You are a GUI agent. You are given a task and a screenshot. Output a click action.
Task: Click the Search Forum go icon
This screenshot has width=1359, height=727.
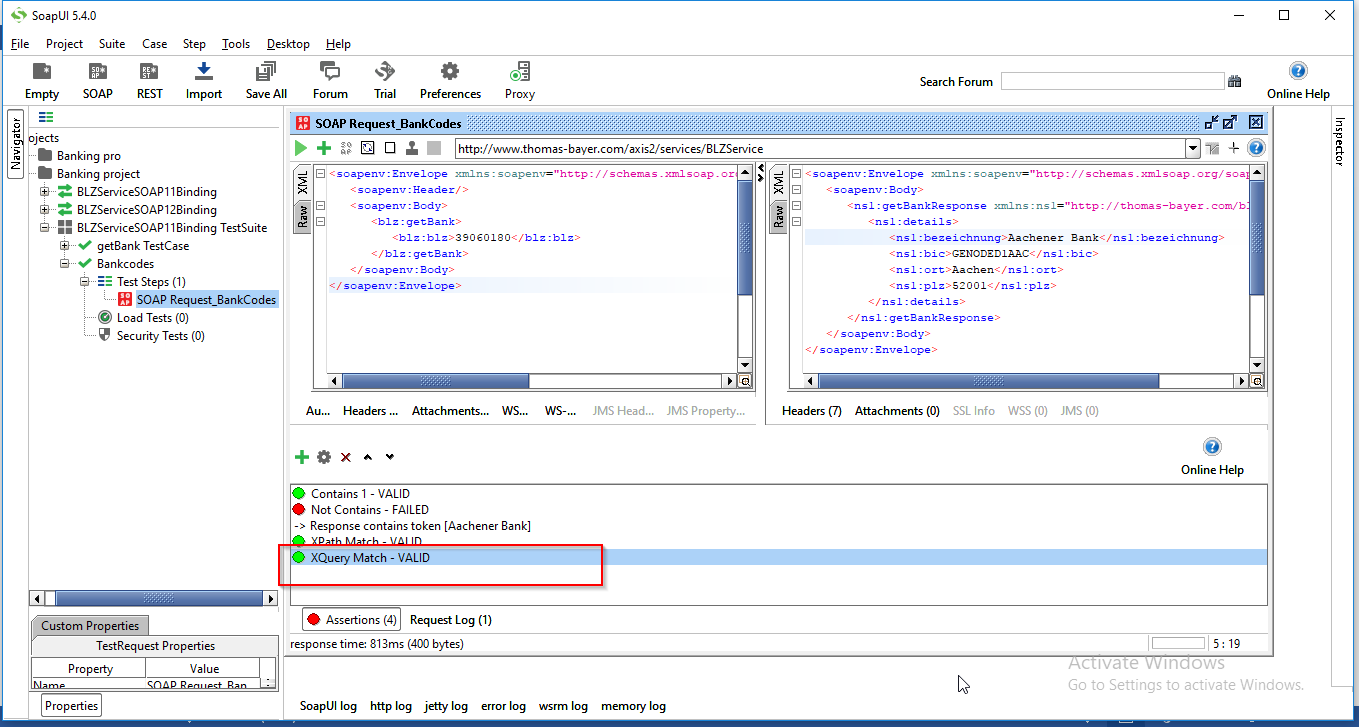click(x=1235, y=81)
